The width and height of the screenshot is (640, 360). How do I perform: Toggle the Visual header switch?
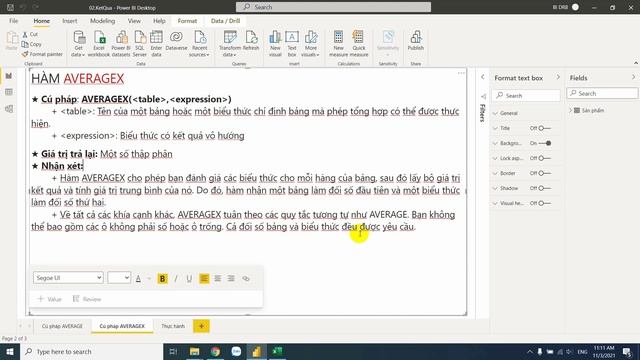pyautogui.click(x=544, y=203)
